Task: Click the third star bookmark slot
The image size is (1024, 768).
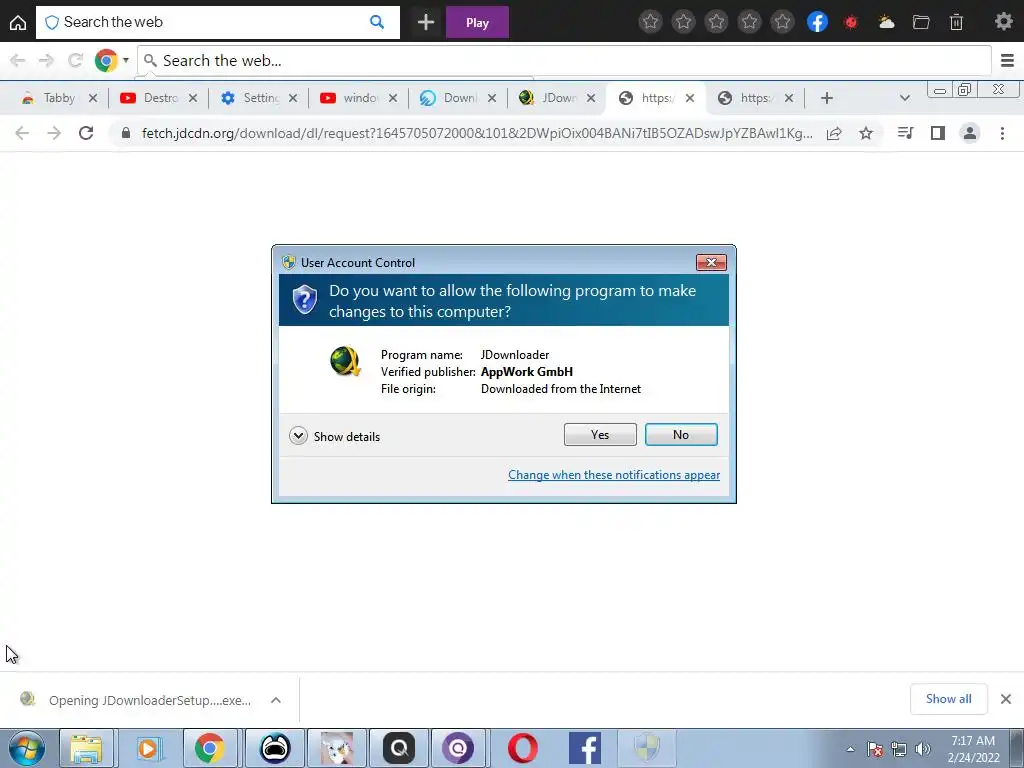Action: tap(716, 22)
